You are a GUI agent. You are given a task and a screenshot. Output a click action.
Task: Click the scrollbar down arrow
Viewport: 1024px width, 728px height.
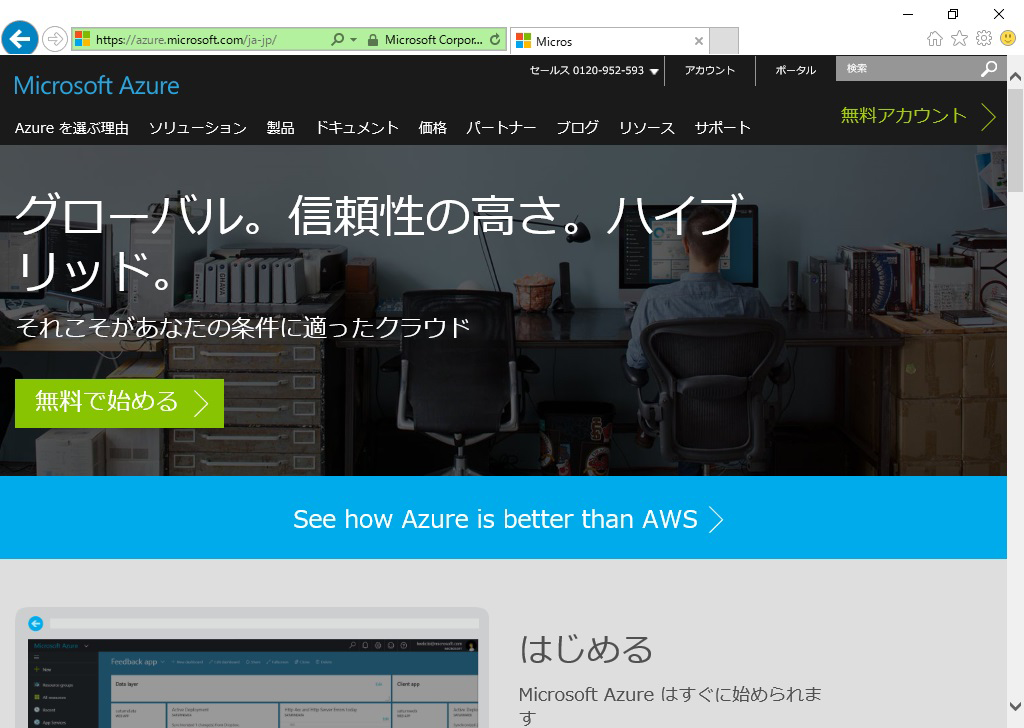1016,706
